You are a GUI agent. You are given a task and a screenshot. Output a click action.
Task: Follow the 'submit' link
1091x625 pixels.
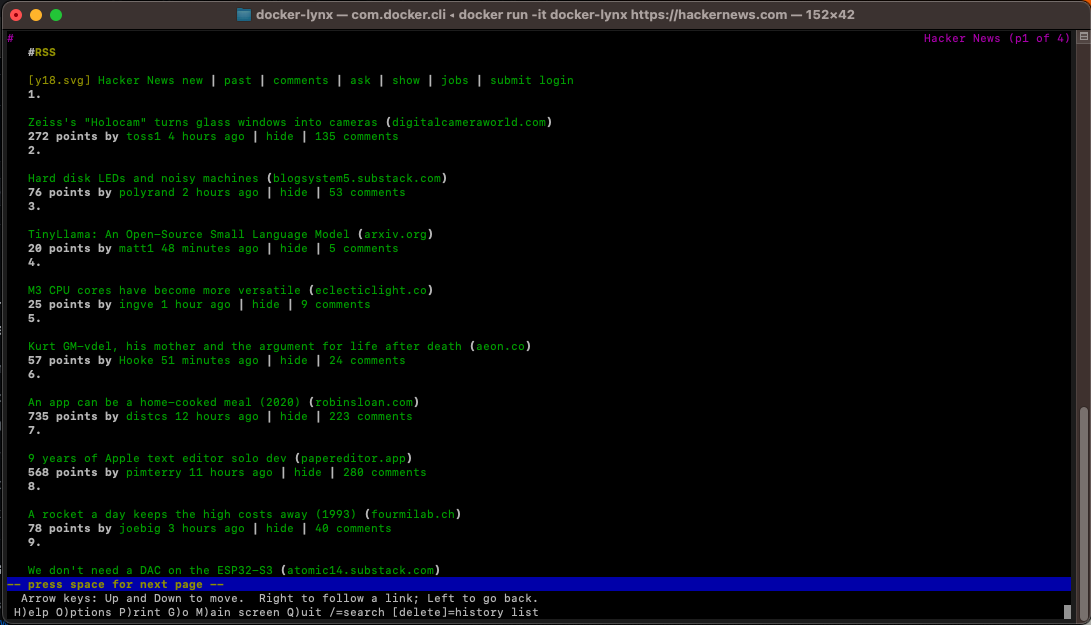(511, 80)
